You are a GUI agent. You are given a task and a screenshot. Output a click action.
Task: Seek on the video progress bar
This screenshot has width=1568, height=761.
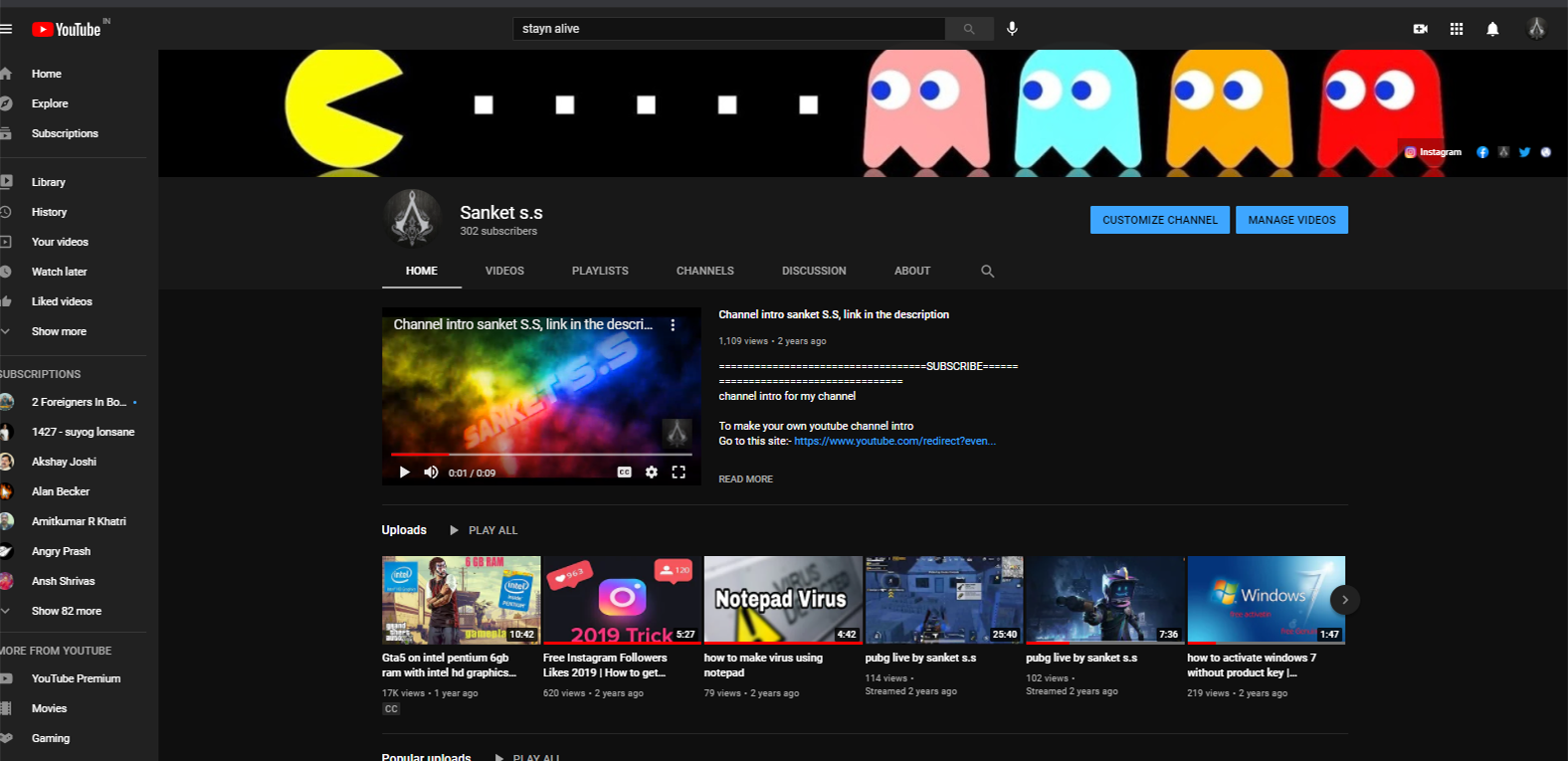pyautogui.click(x=541, y=455)
